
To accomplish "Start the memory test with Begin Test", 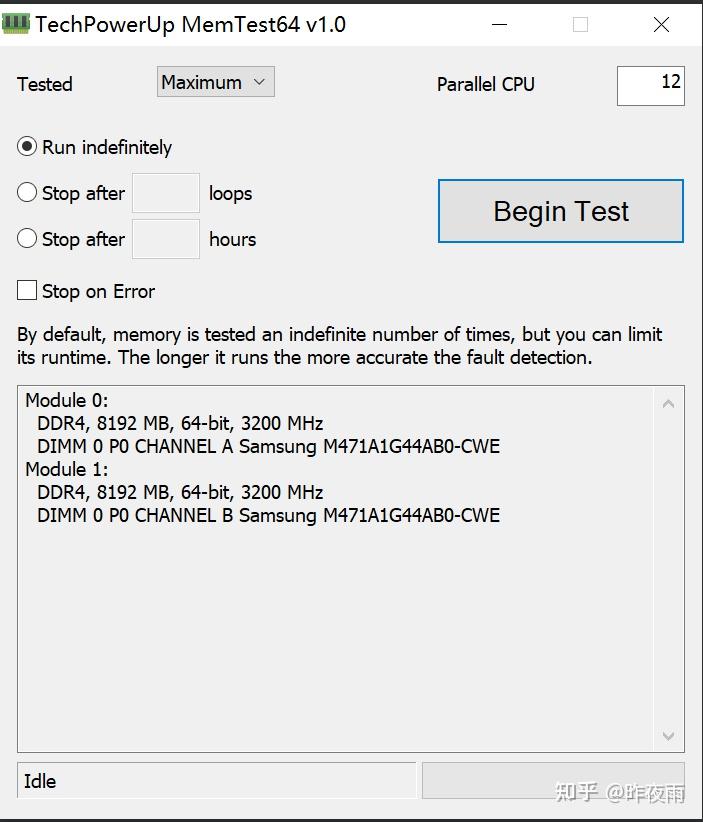I will [x=561, y=211].
